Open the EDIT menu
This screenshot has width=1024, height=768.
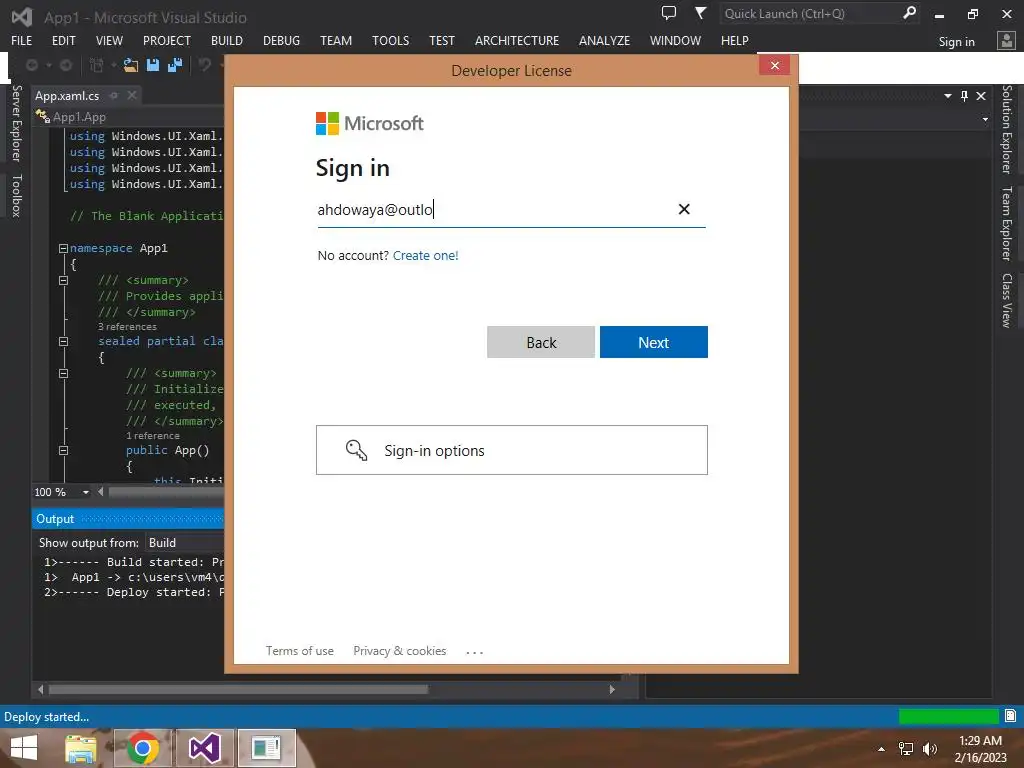tap(63, 40)
